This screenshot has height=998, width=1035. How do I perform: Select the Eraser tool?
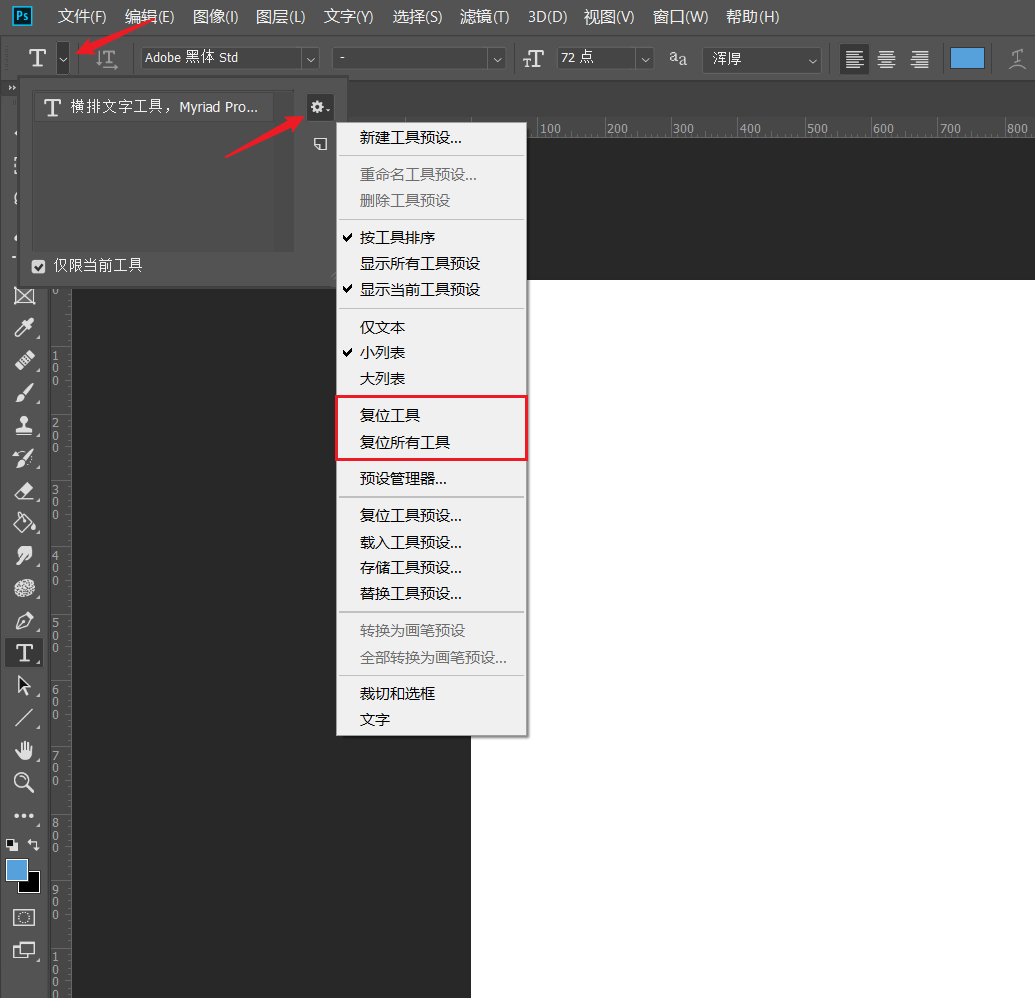(x=24, y=491)
